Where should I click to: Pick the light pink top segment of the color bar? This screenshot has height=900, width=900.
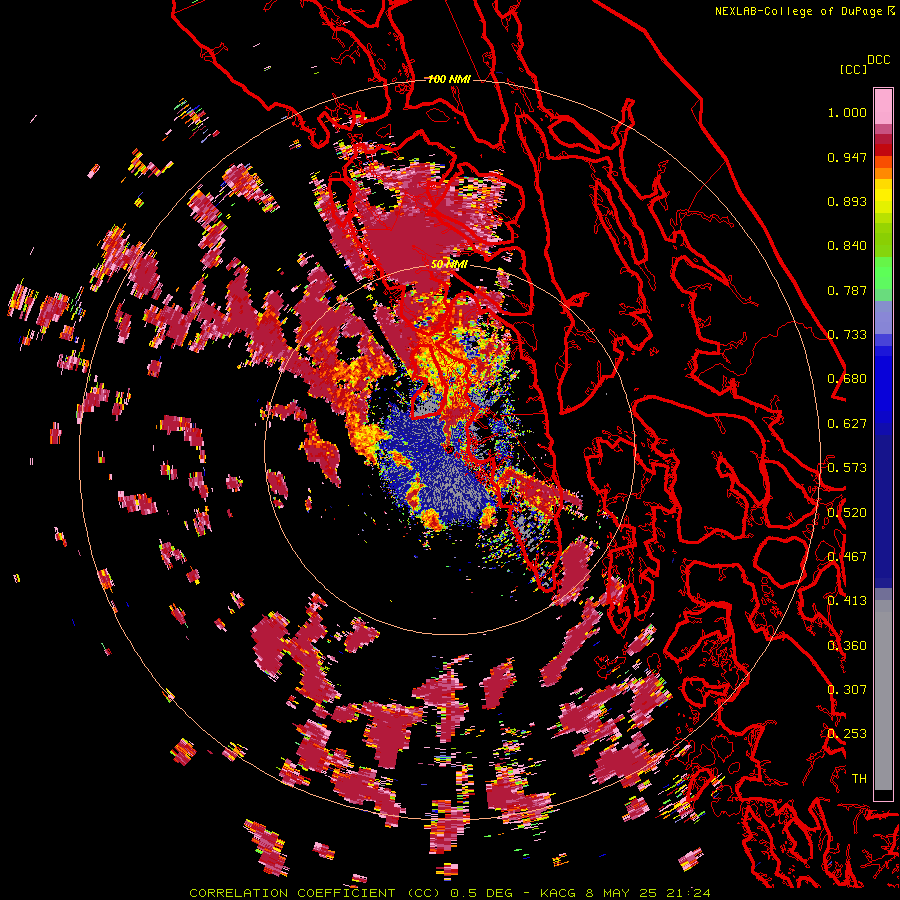point(883,106)
